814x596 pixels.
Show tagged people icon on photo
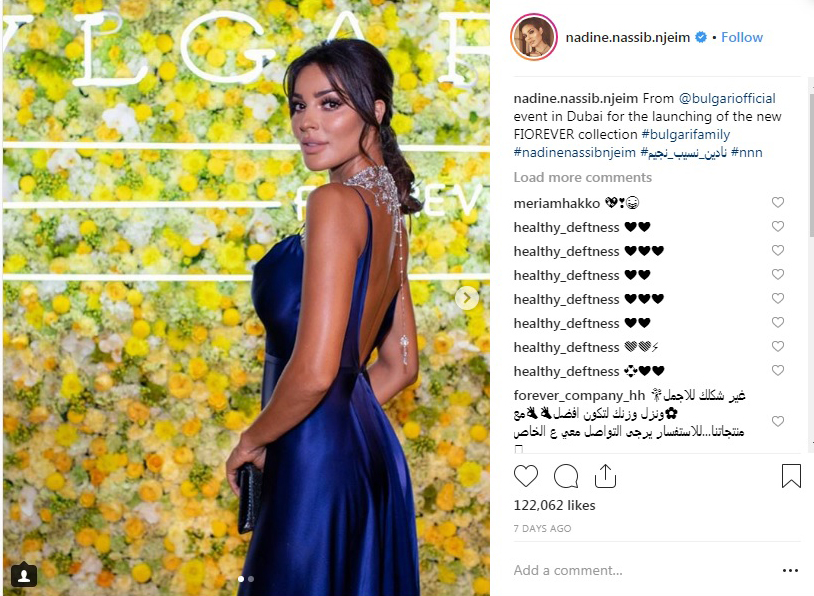(24, 575)
